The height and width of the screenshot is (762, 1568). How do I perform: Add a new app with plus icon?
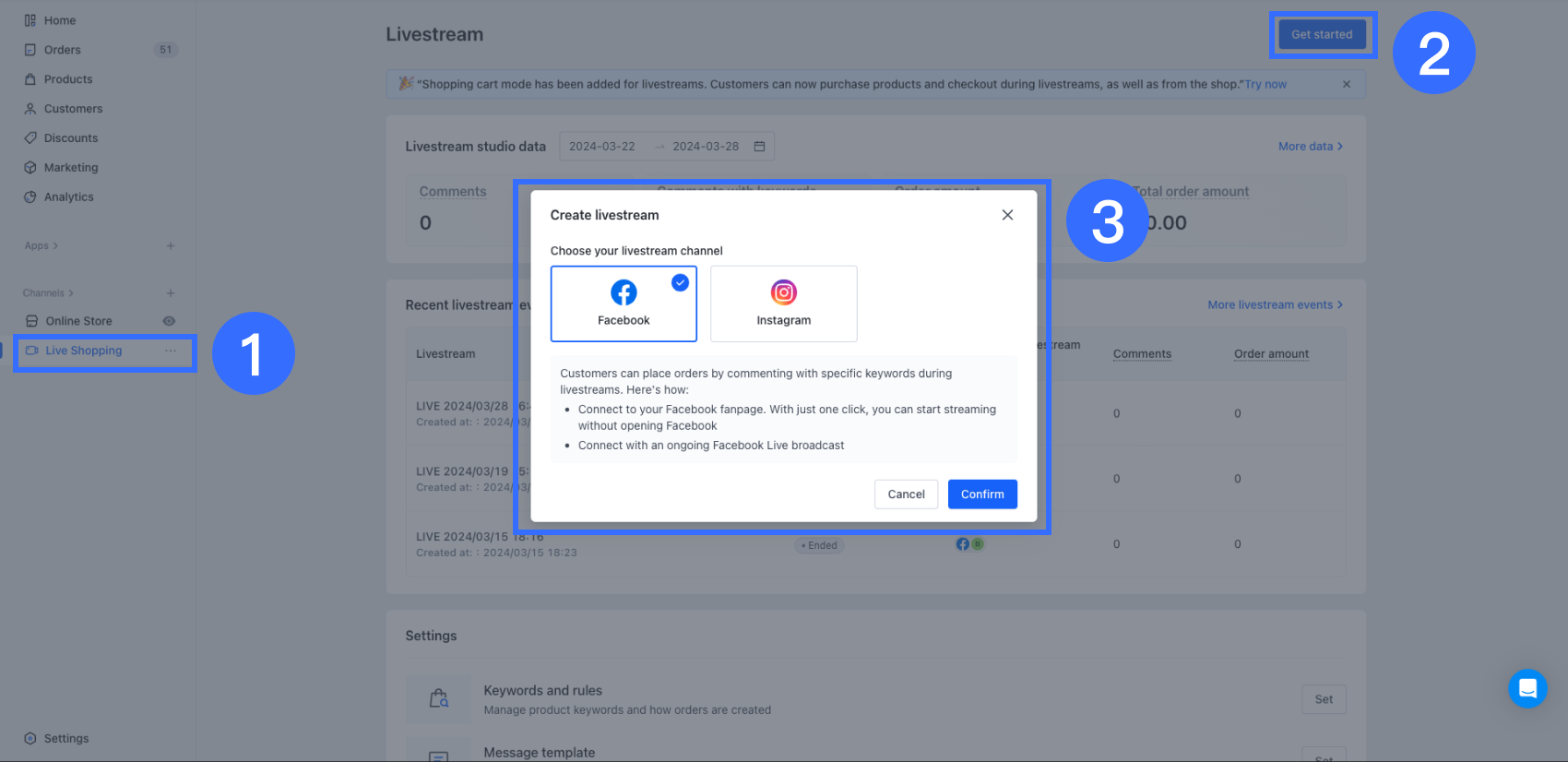coord(171,246)
